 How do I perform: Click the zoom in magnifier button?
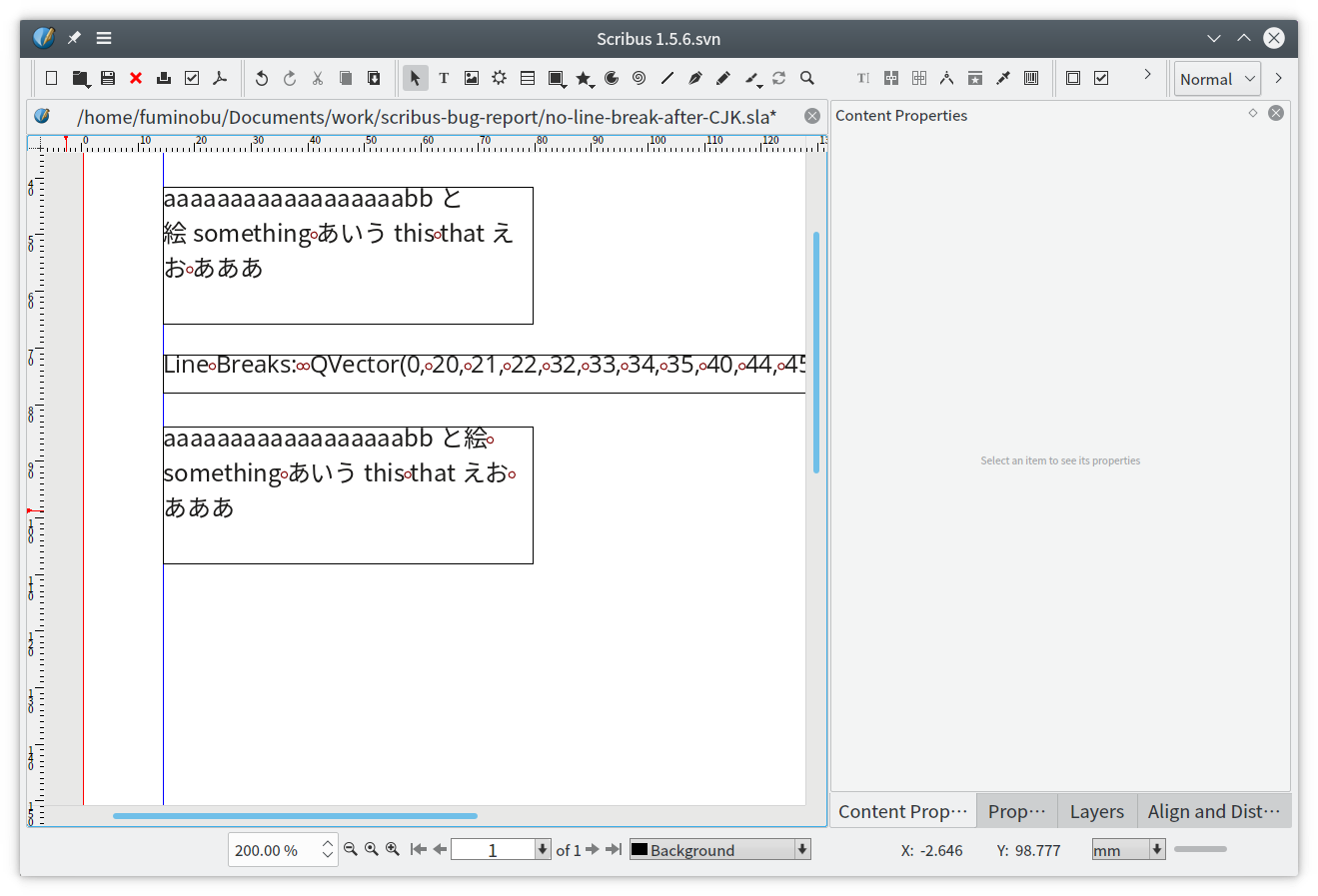point(393,849)
